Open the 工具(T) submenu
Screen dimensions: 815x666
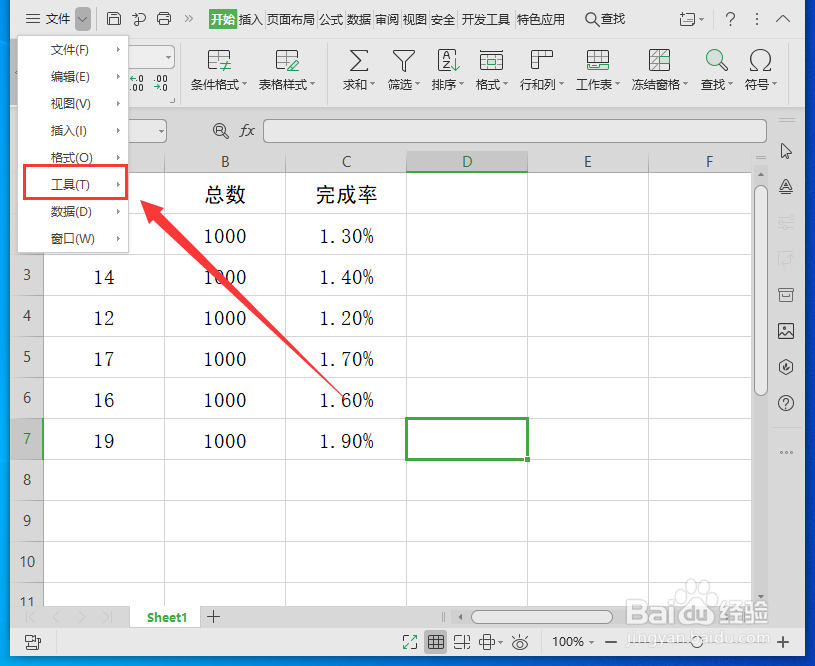[75, 184]
